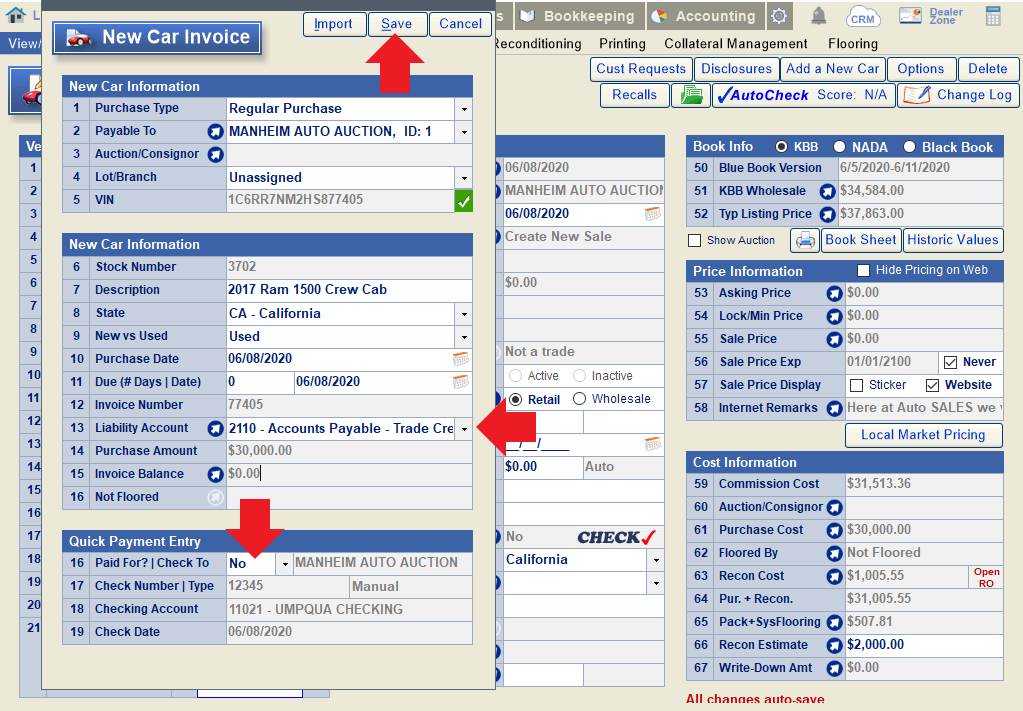This screenshot has width=1023, height=711.
Task: Select the Wholesale radio button
Action: pyautogui.click(x=579, y=399)
